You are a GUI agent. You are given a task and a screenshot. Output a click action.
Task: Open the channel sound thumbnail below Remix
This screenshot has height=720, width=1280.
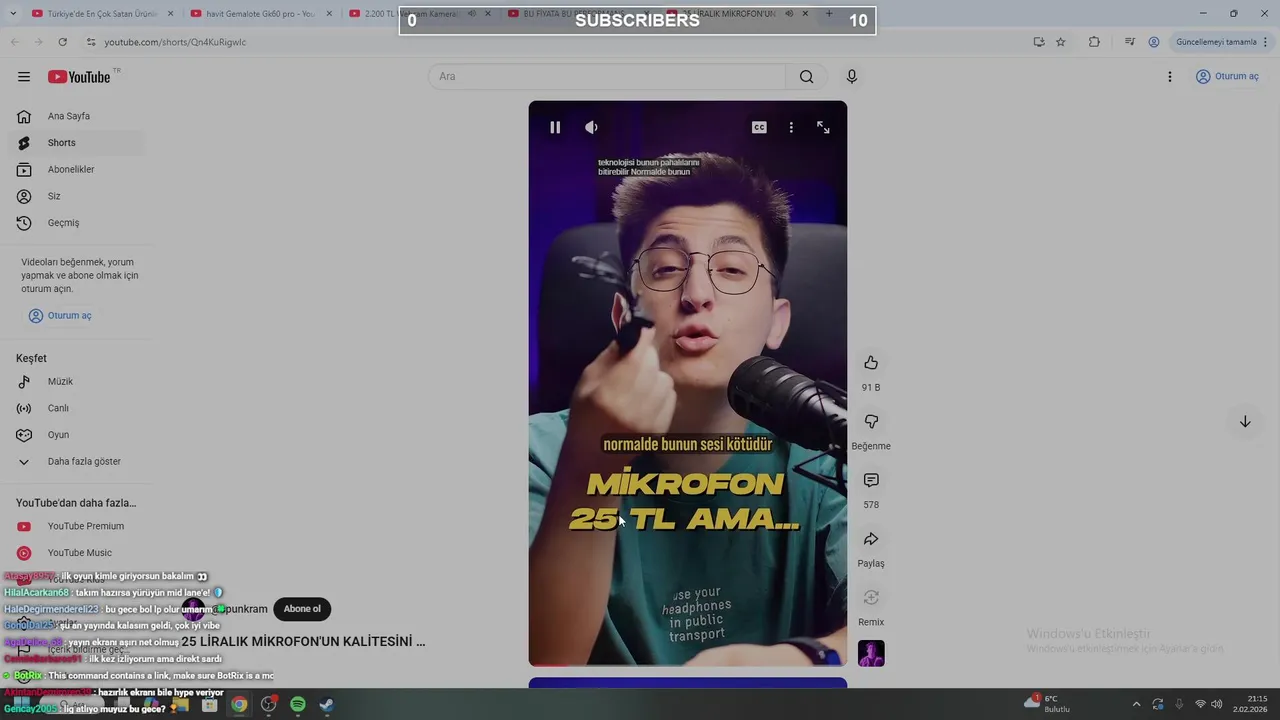(871, 654)
